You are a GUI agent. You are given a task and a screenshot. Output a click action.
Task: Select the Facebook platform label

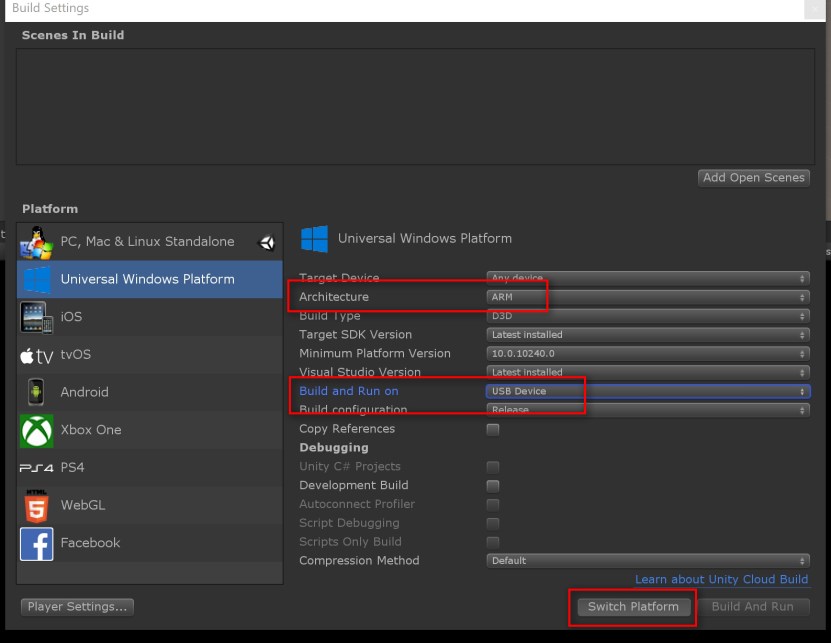(x=90, y=543)
